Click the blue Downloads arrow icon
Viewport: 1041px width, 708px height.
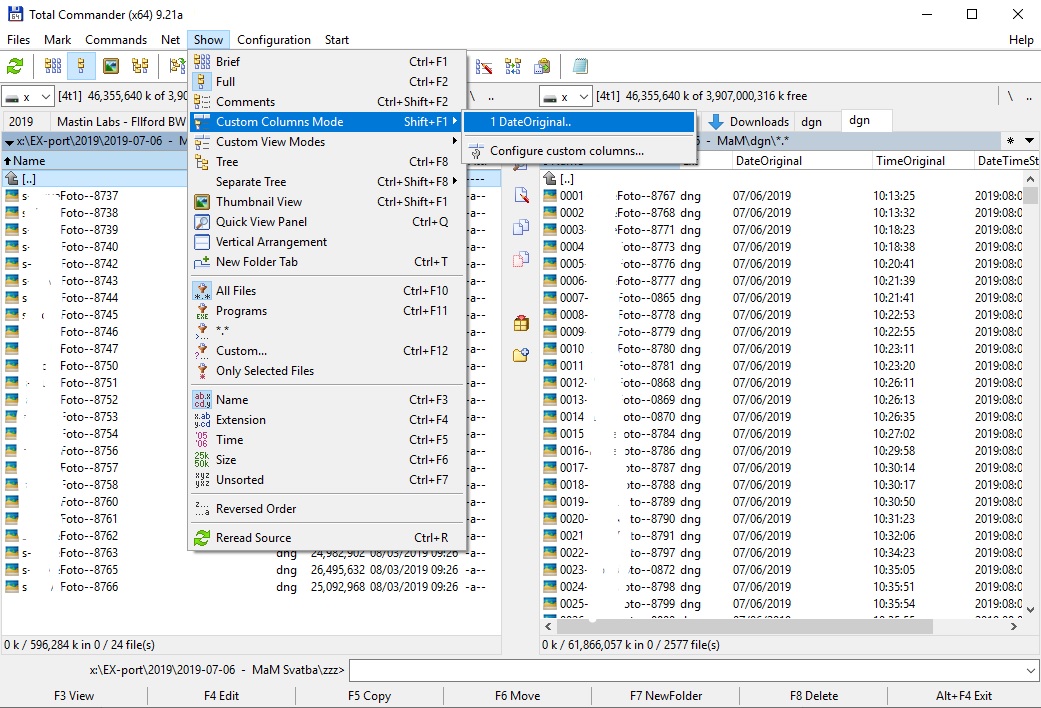click(x=716, y=122)
